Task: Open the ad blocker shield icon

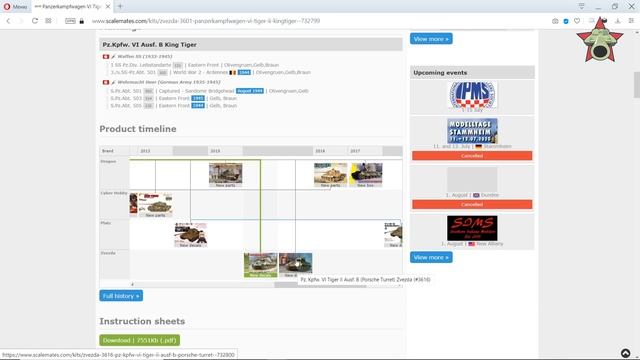Action: pos(566,21)
